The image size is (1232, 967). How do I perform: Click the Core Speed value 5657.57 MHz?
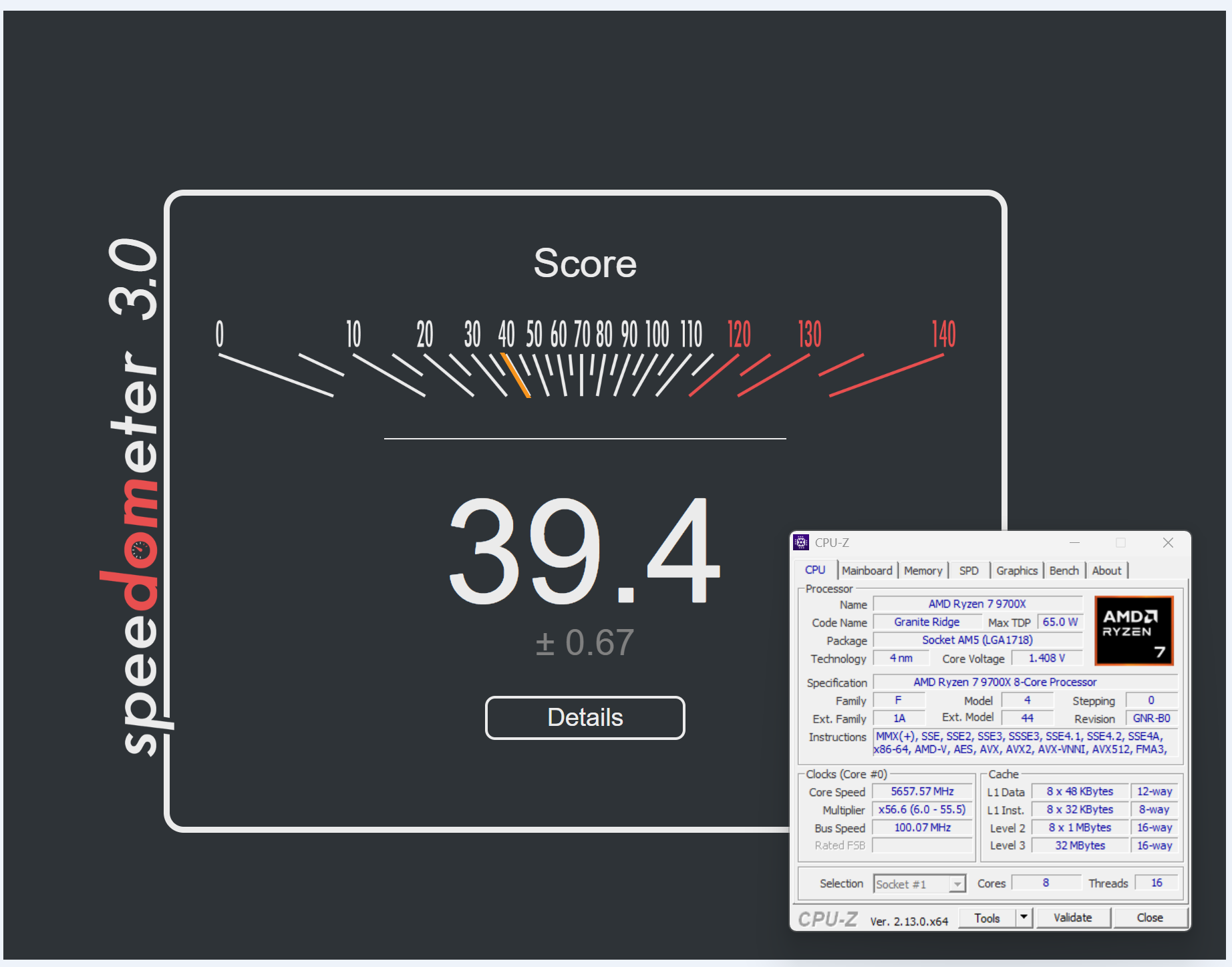(x=923, y=791)
